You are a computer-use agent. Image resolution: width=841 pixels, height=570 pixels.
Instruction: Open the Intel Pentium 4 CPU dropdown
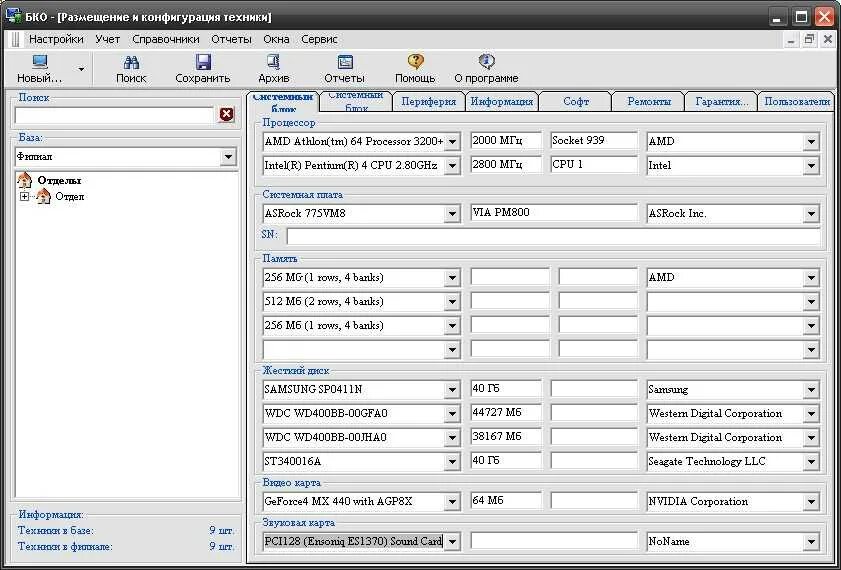(452, 166)
